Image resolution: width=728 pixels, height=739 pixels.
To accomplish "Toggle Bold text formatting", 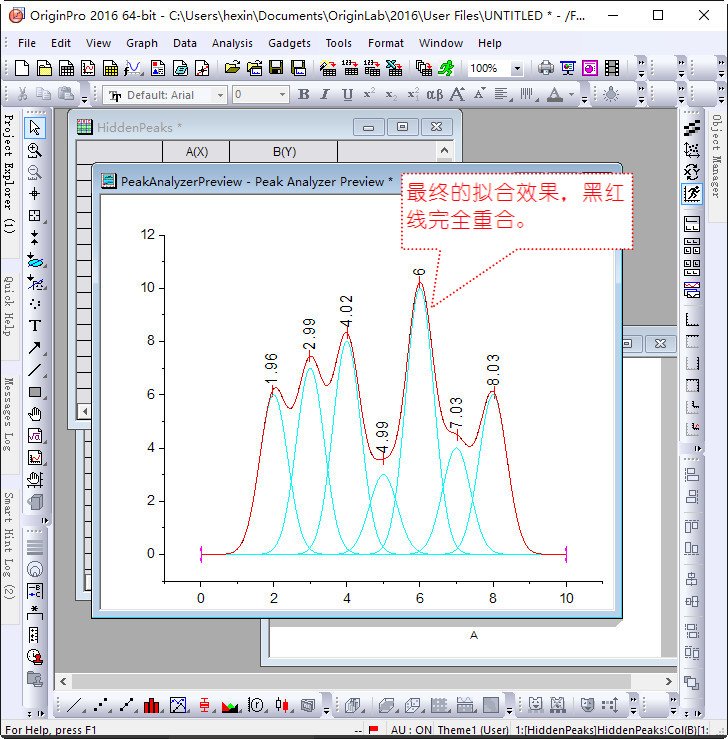I will point(304,95).
